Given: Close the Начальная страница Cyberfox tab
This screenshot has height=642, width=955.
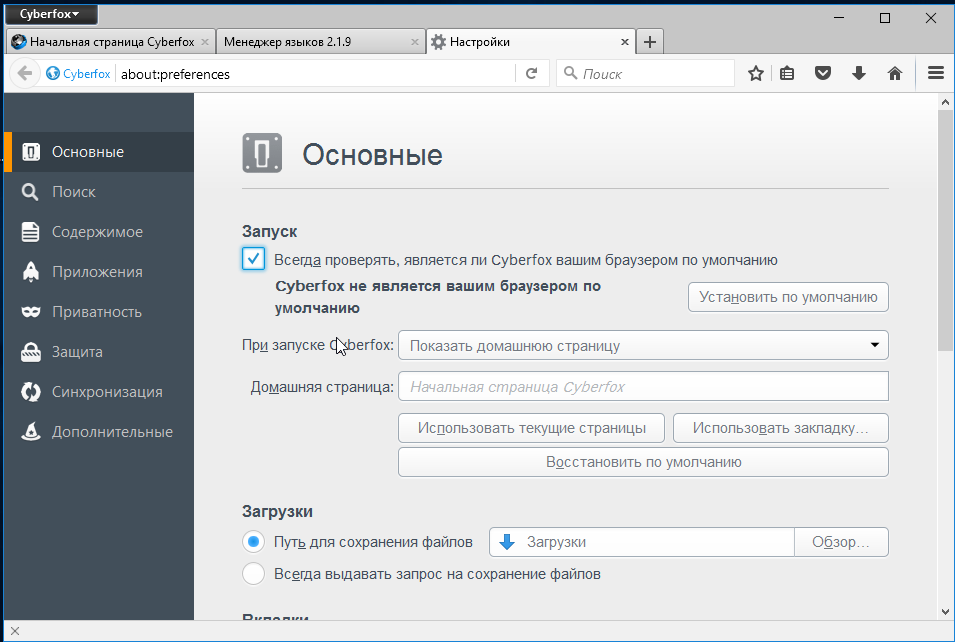Looking at the screenshot, I should click(x=205, y=42).
